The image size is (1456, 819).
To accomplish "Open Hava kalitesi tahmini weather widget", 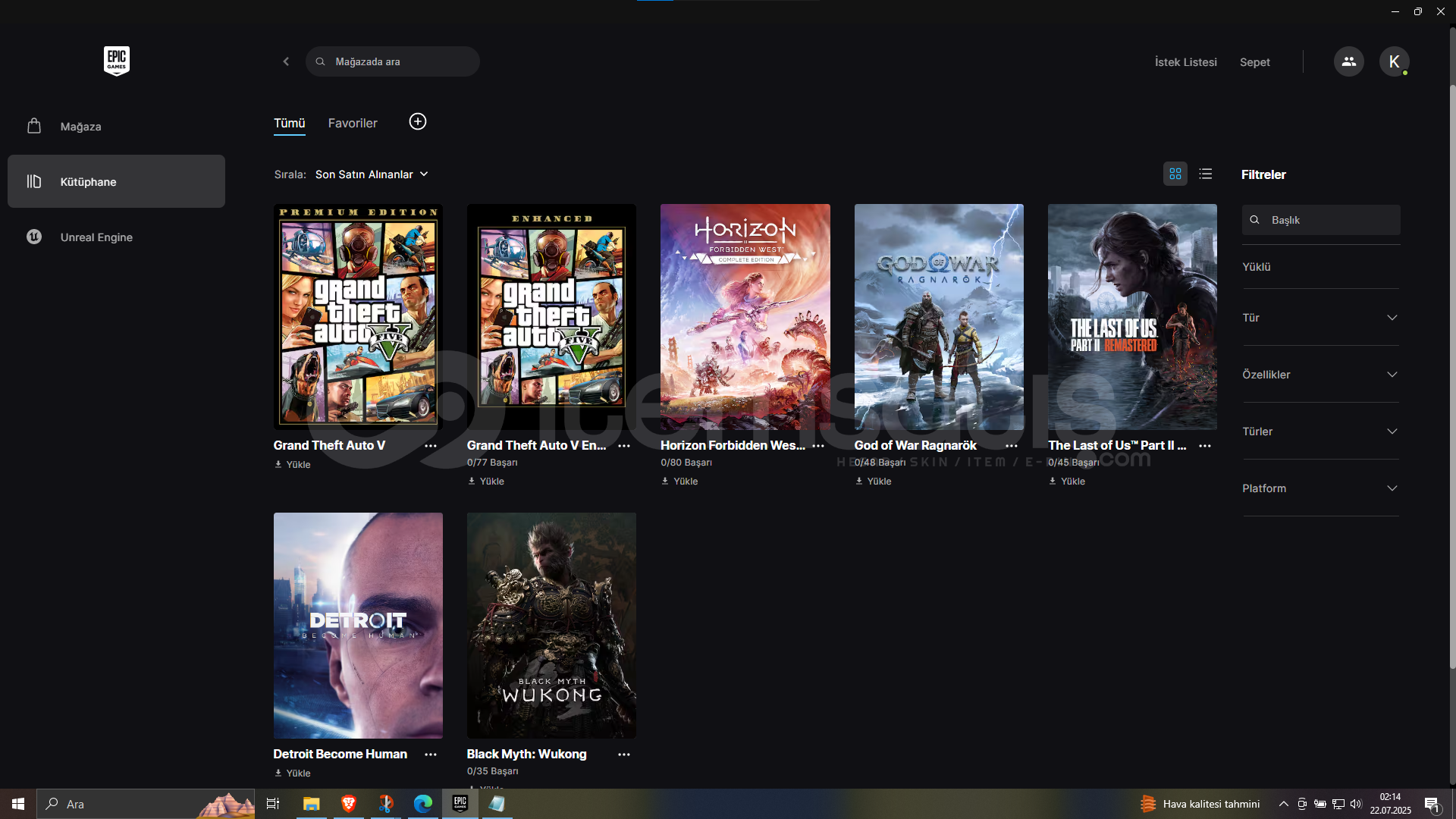I will click(x=1200, y=804).
